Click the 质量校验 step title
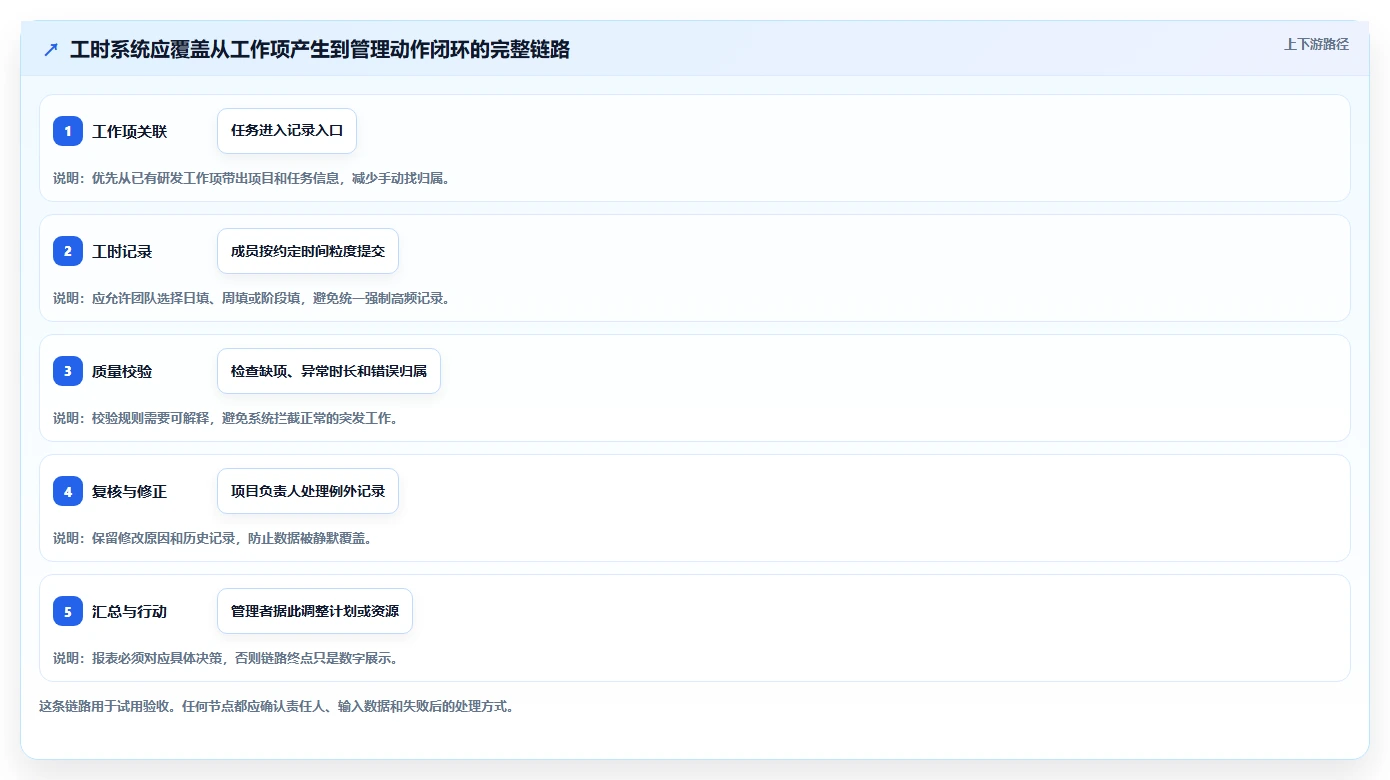 click(x=122, y=371)
